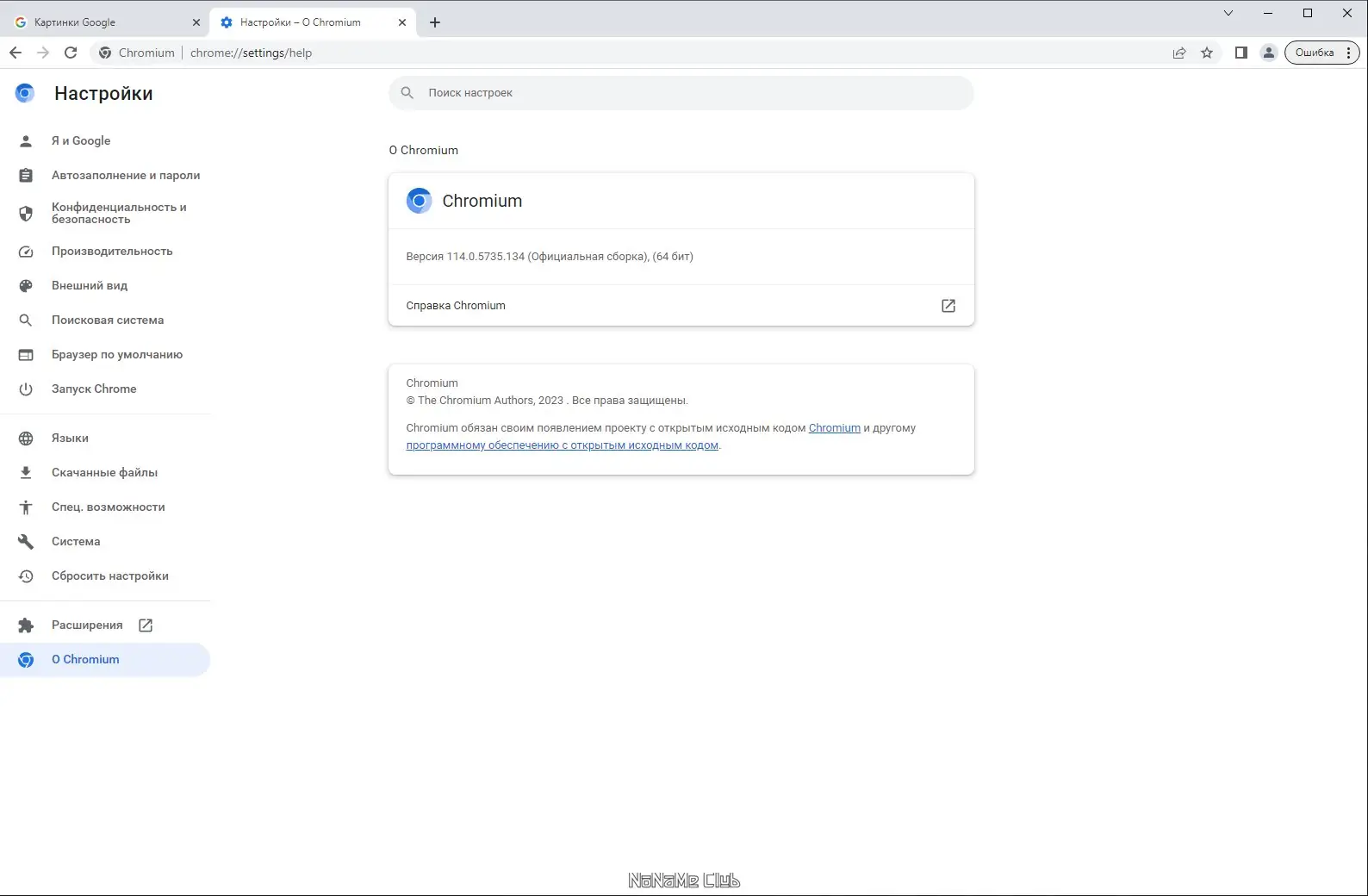Open Я и Google settings section
Viewport: 1368px width, 896px height.
[105, 141]
